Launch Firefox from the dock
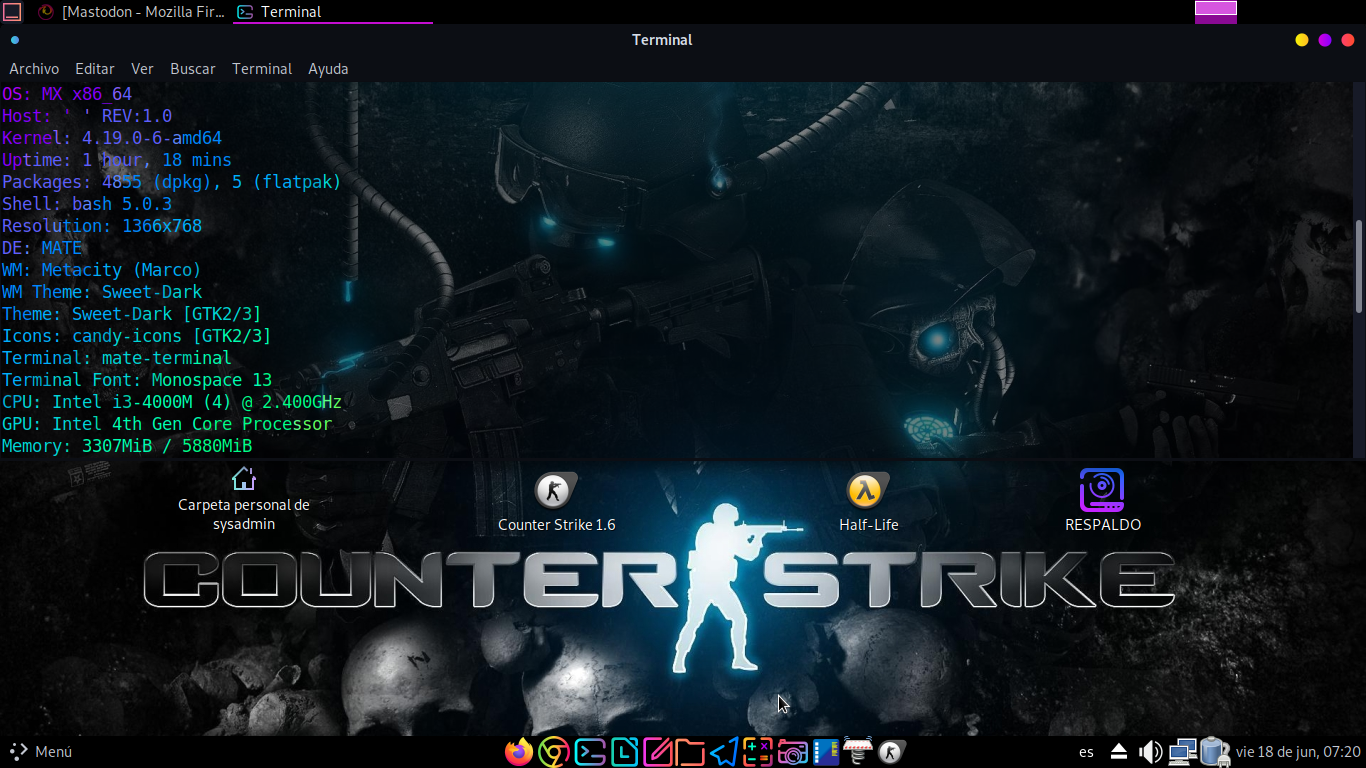This screenshot has width=1366, height=768. [519, 752]
